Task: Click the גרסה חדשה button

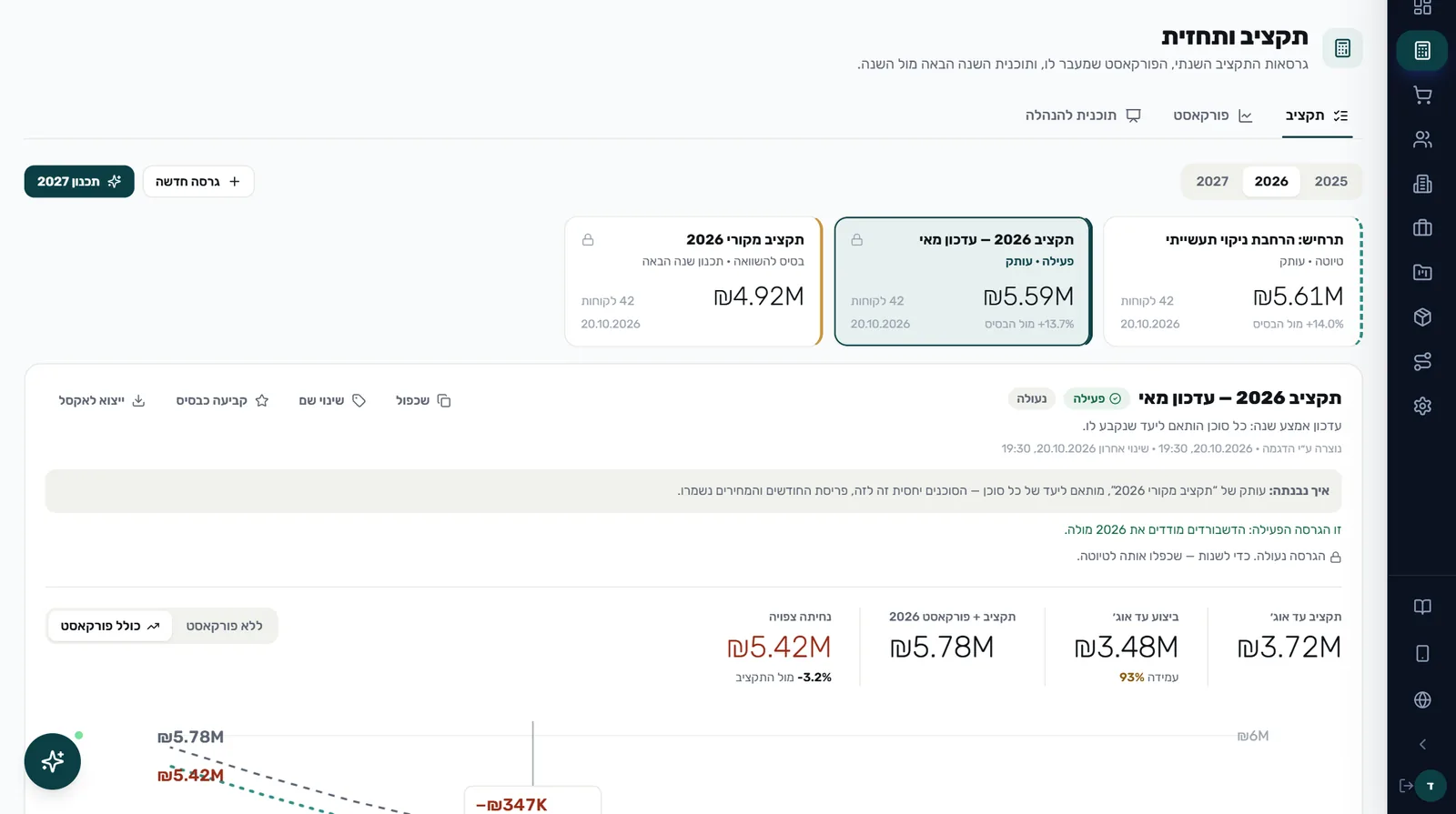Action: (198, 181)
